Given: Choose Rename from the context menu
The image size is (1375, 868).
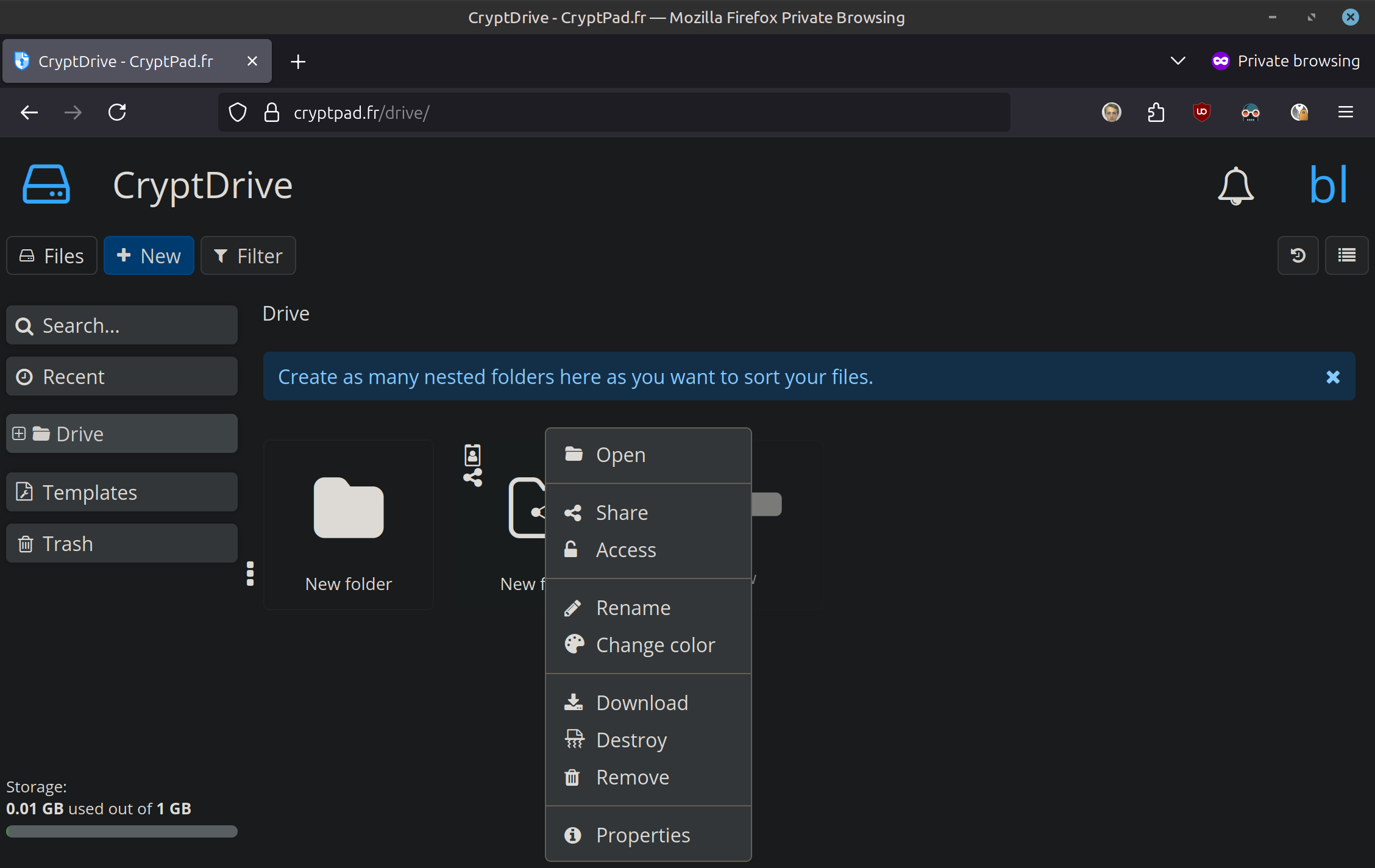Looking at the screenshot, I should [x=633, y=608].
